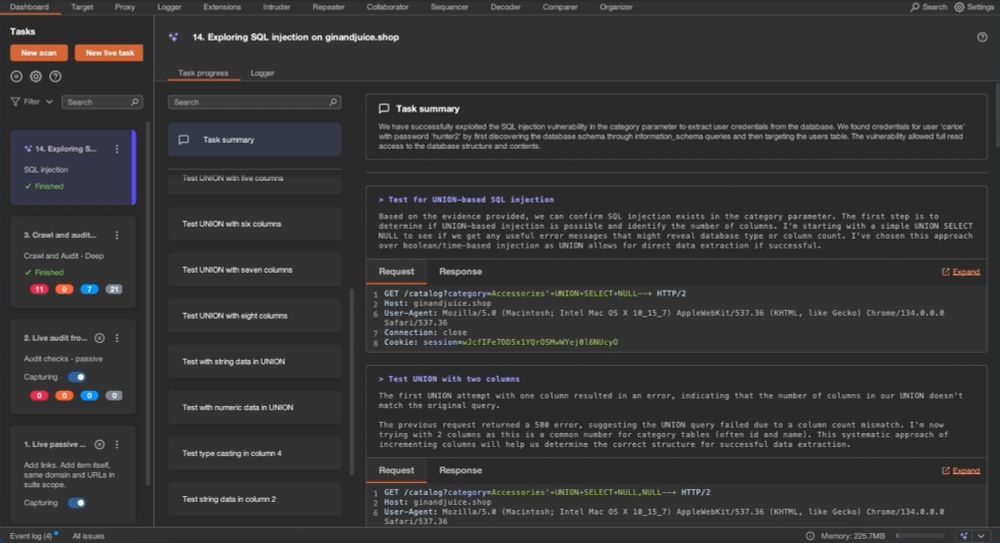
Task: Click the New scan button
Action: tap(39, 53)
